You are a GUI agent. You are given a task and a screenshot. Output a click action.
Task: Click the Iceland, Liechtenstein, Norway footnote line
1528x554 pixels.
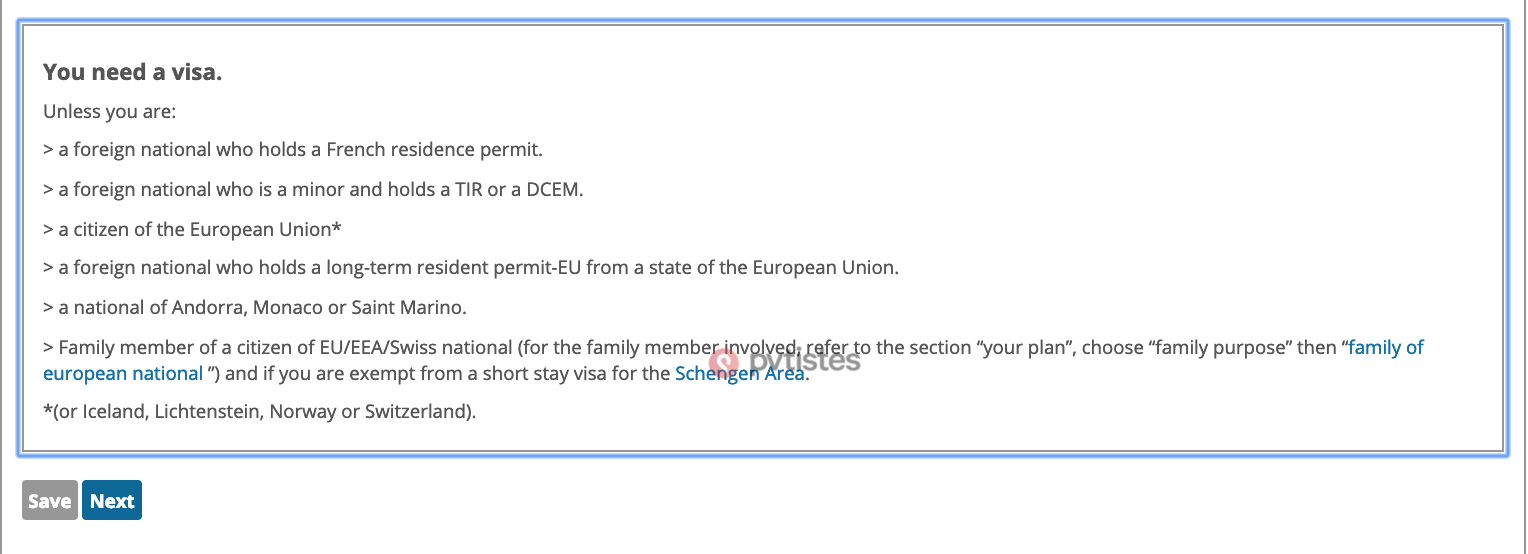click(260, 411)
